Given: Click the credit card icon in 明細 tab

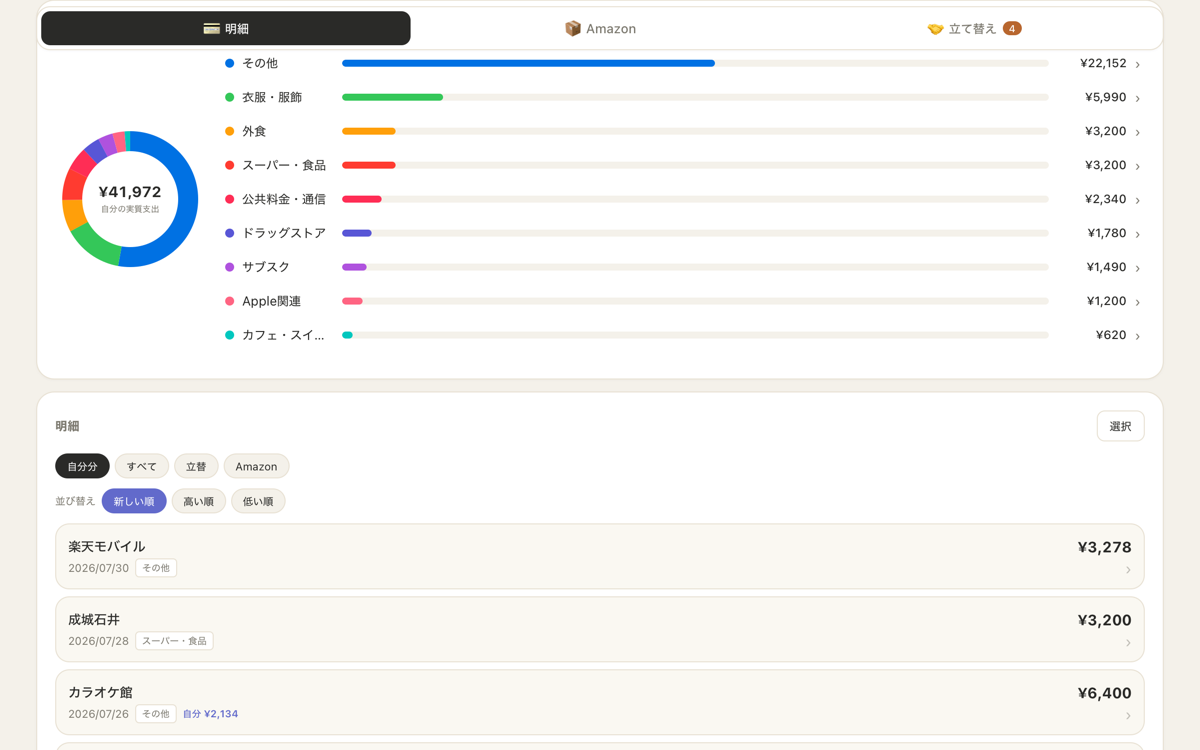Looking at the screenshot, I should coord(211,29).
